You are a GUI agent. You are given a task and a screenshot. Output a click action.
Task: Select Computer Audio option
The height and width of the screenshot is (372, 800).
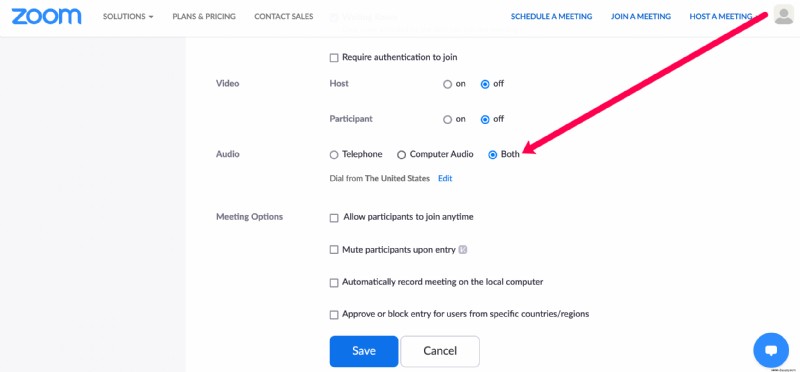point(402,155)
